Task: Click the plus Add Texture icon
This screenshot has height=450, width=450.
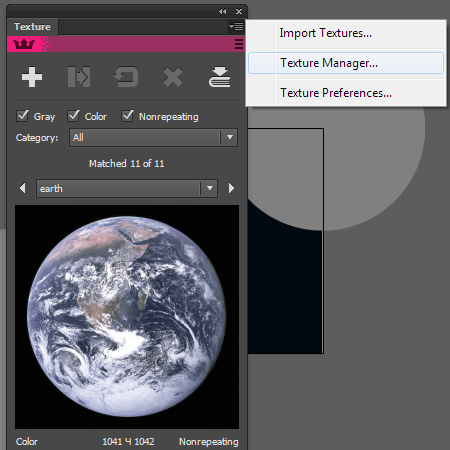Action: pyautogui.click(x=32, y=77)
